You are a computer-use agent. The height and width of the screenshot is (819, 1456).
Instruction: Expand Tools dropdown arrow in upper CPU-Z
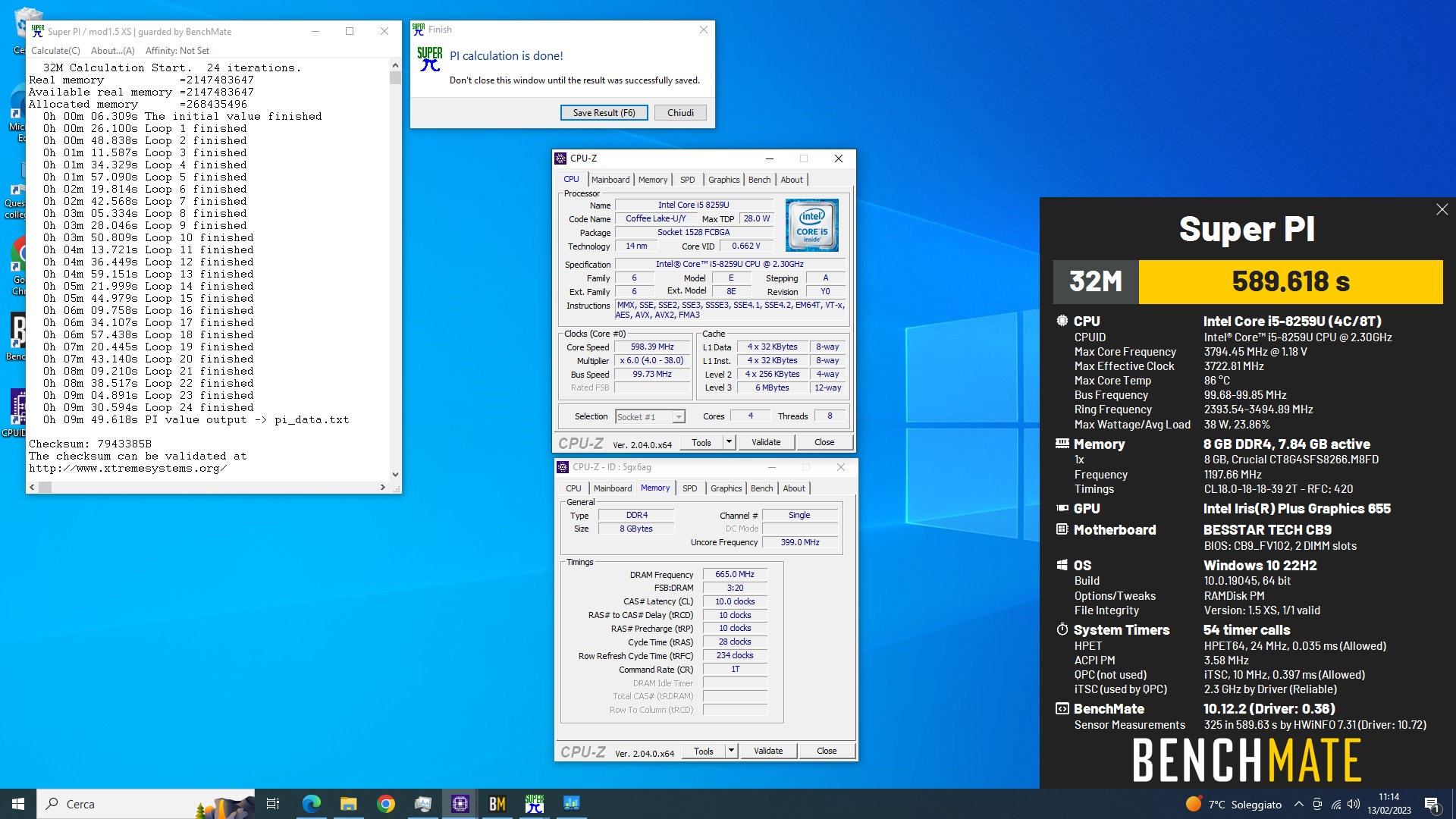click(730, 442)
